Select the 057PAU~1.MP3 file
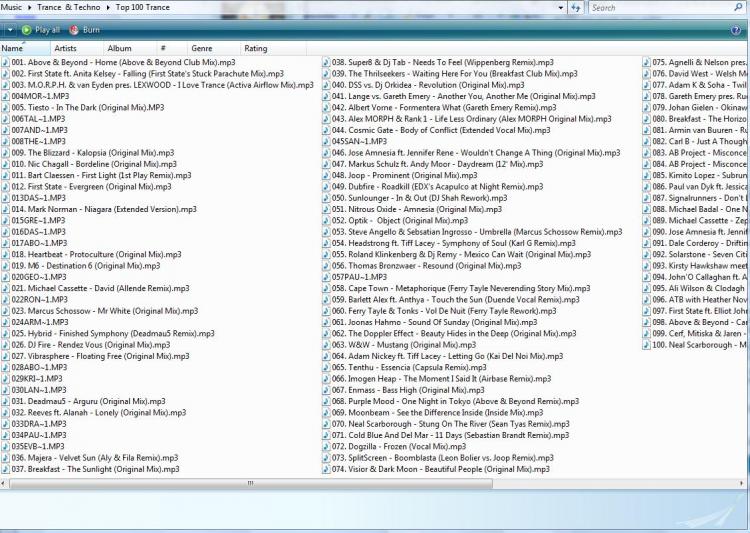Image resolution: width=750 pixels, height=533 pixels. click(355, 278)
